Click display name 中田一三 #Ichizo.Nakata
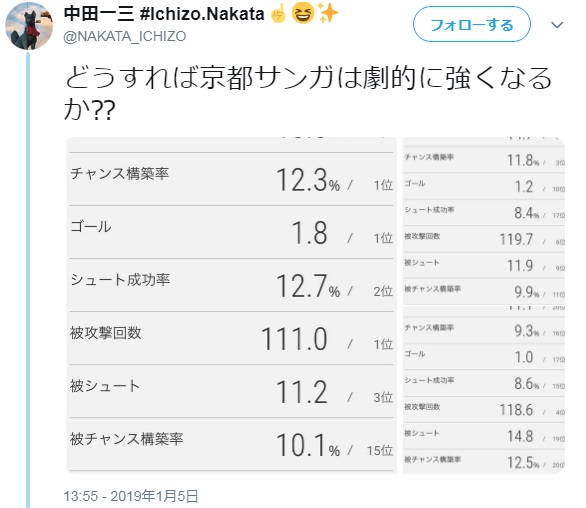Screen dimensions: 586x508 coord(164,14)
